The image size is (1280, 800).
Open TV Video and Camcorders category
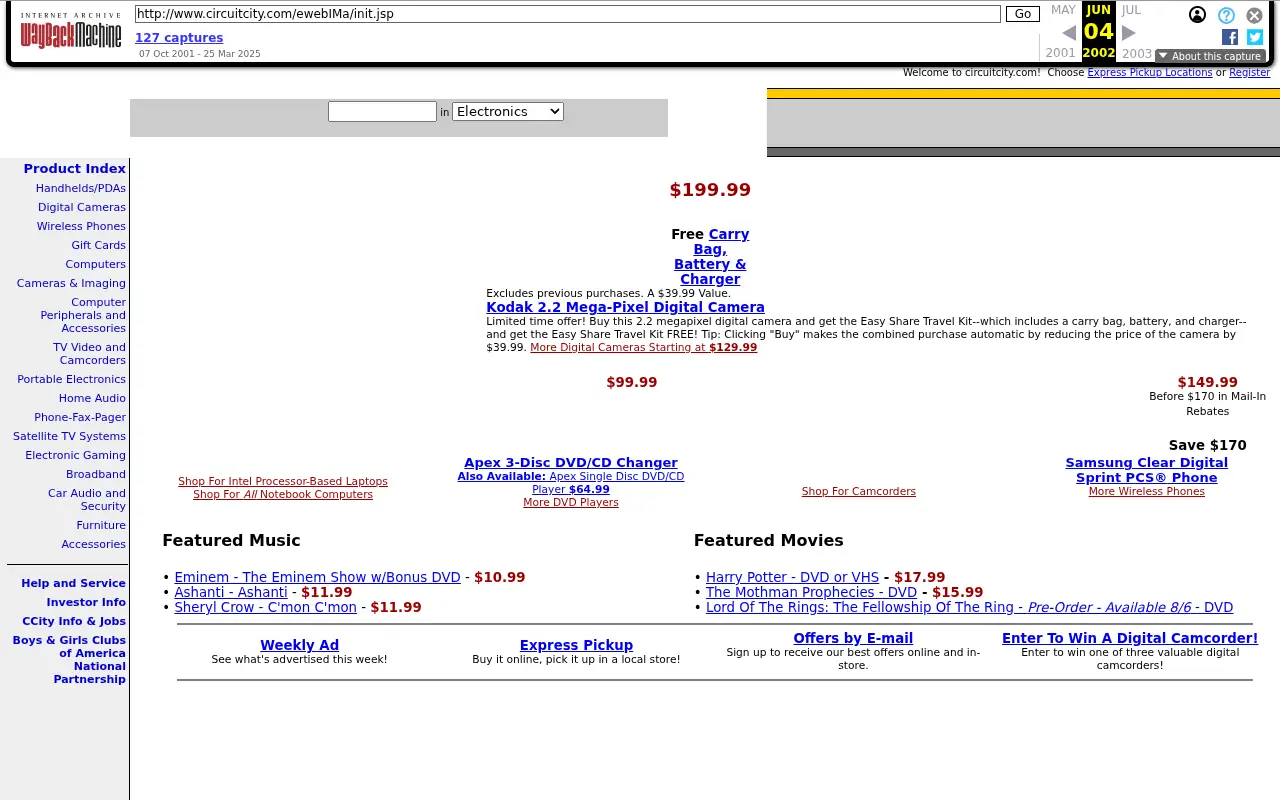coord(90,354)
